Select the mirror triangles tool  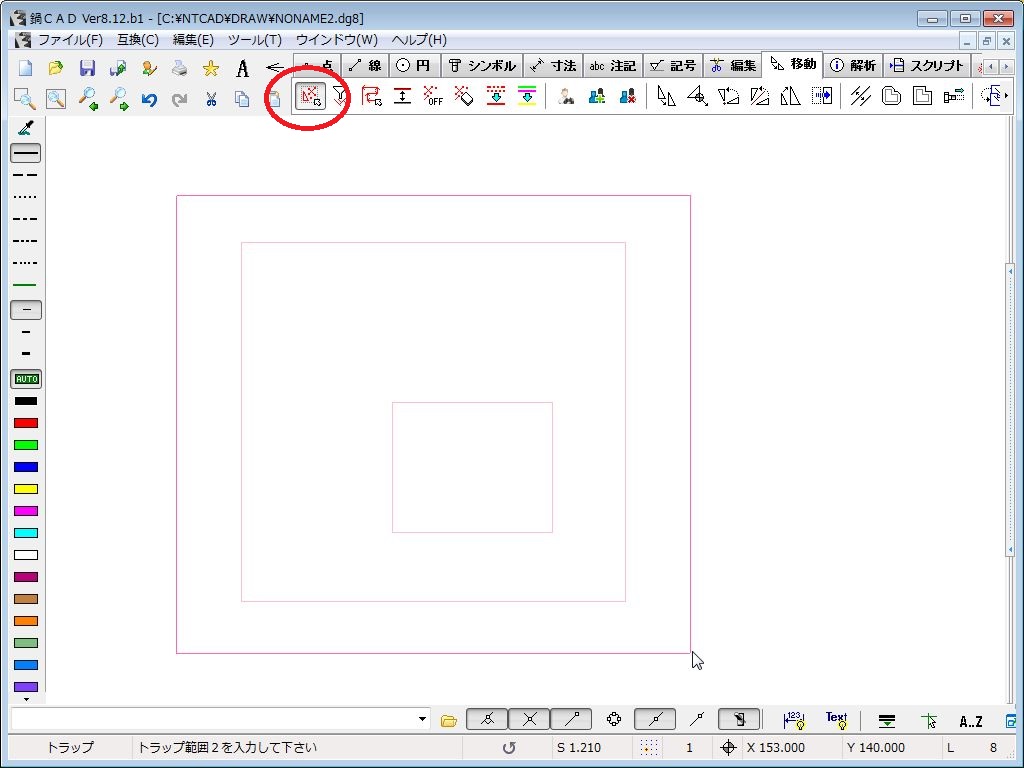(x=790, y=97)
